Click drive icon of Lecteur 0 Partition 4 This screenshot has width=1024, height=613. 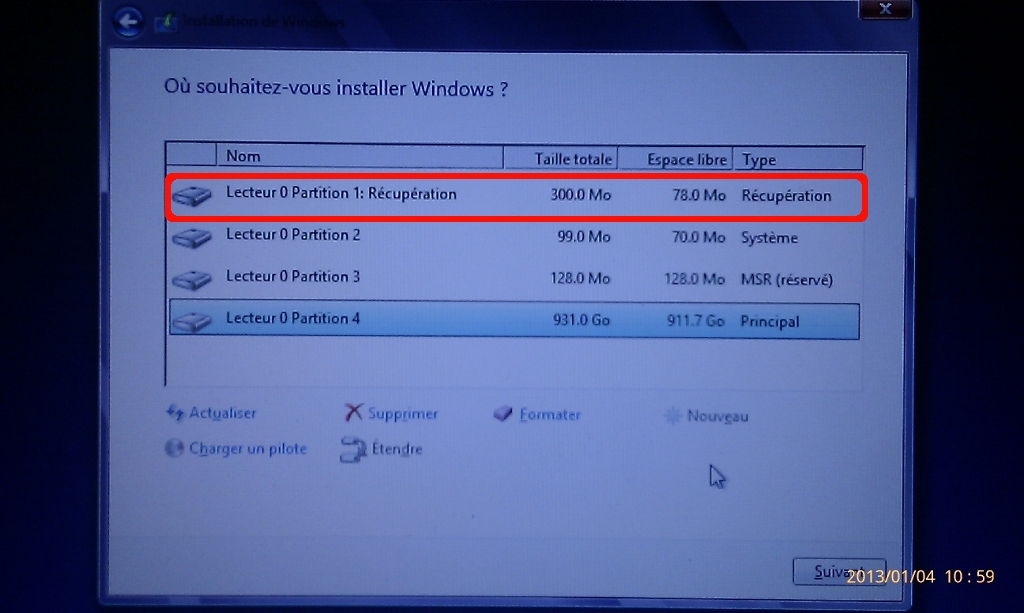192,321
